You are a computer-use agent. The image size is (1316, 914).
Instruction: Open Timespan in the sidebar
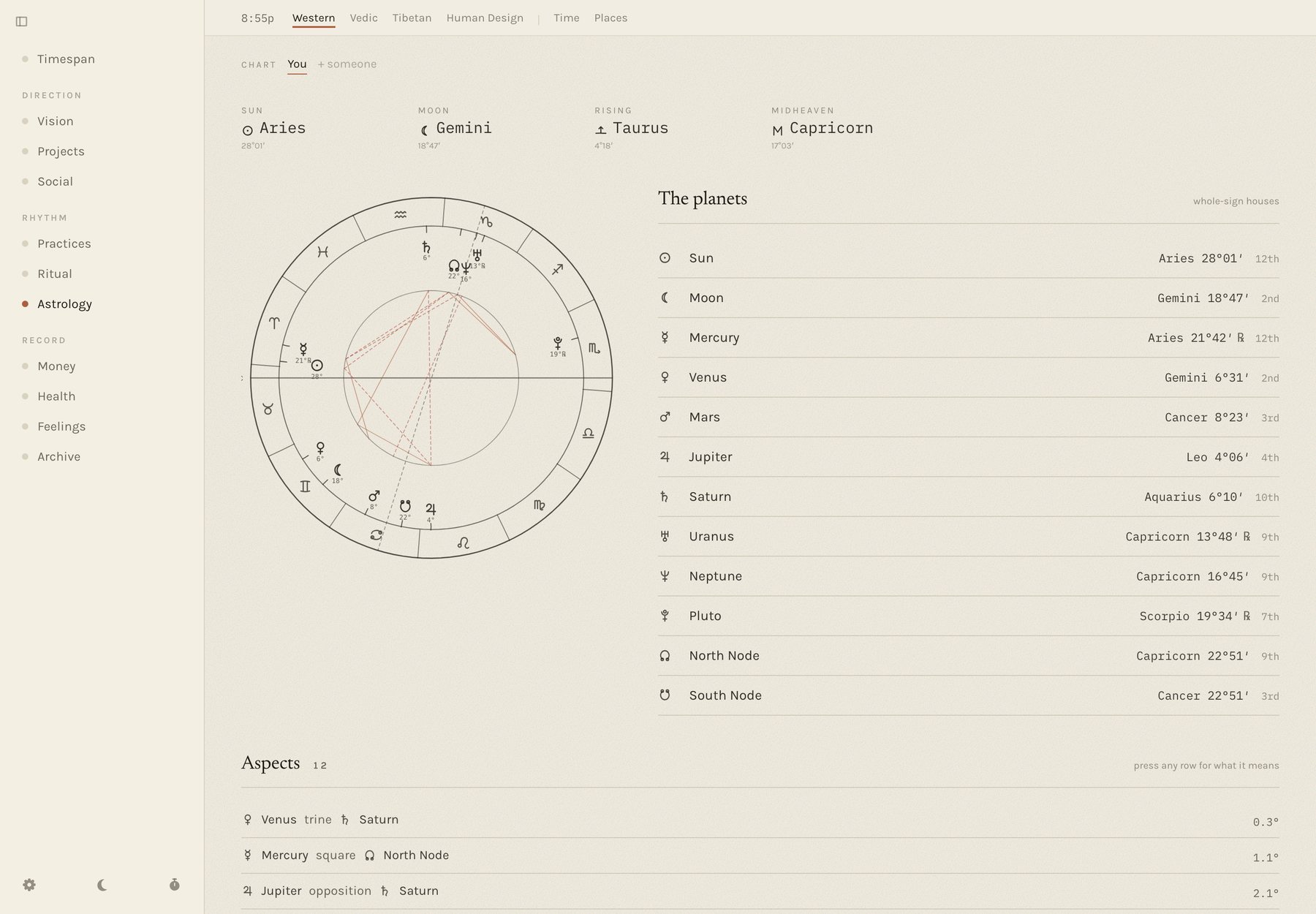coord(66,59)
